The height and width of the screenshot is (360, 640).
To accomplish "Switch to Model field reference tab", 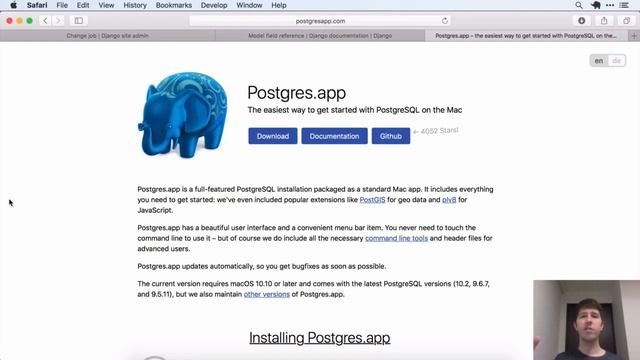I will pos(320,36).
